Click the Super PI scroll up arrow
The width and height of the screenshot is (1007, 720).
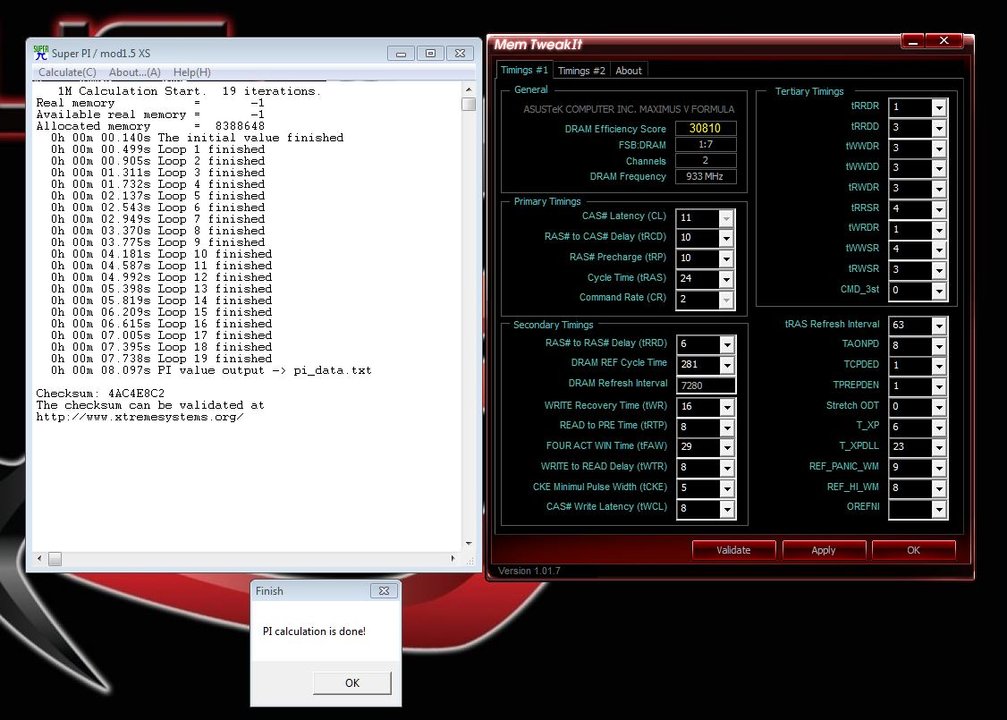coord(469,89)
